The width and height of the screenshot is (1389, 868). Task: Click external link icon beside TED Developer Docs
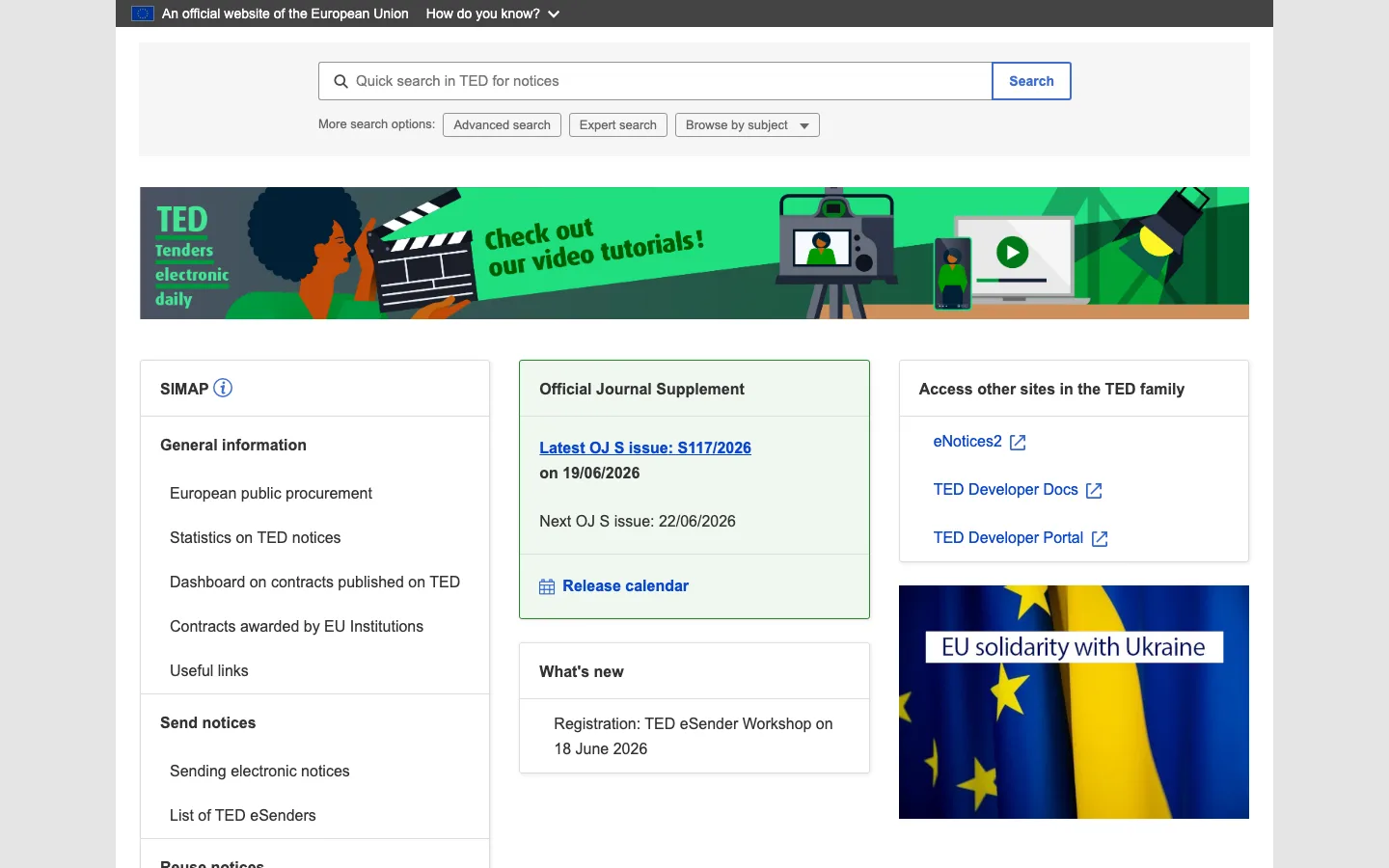(1094, 490)
